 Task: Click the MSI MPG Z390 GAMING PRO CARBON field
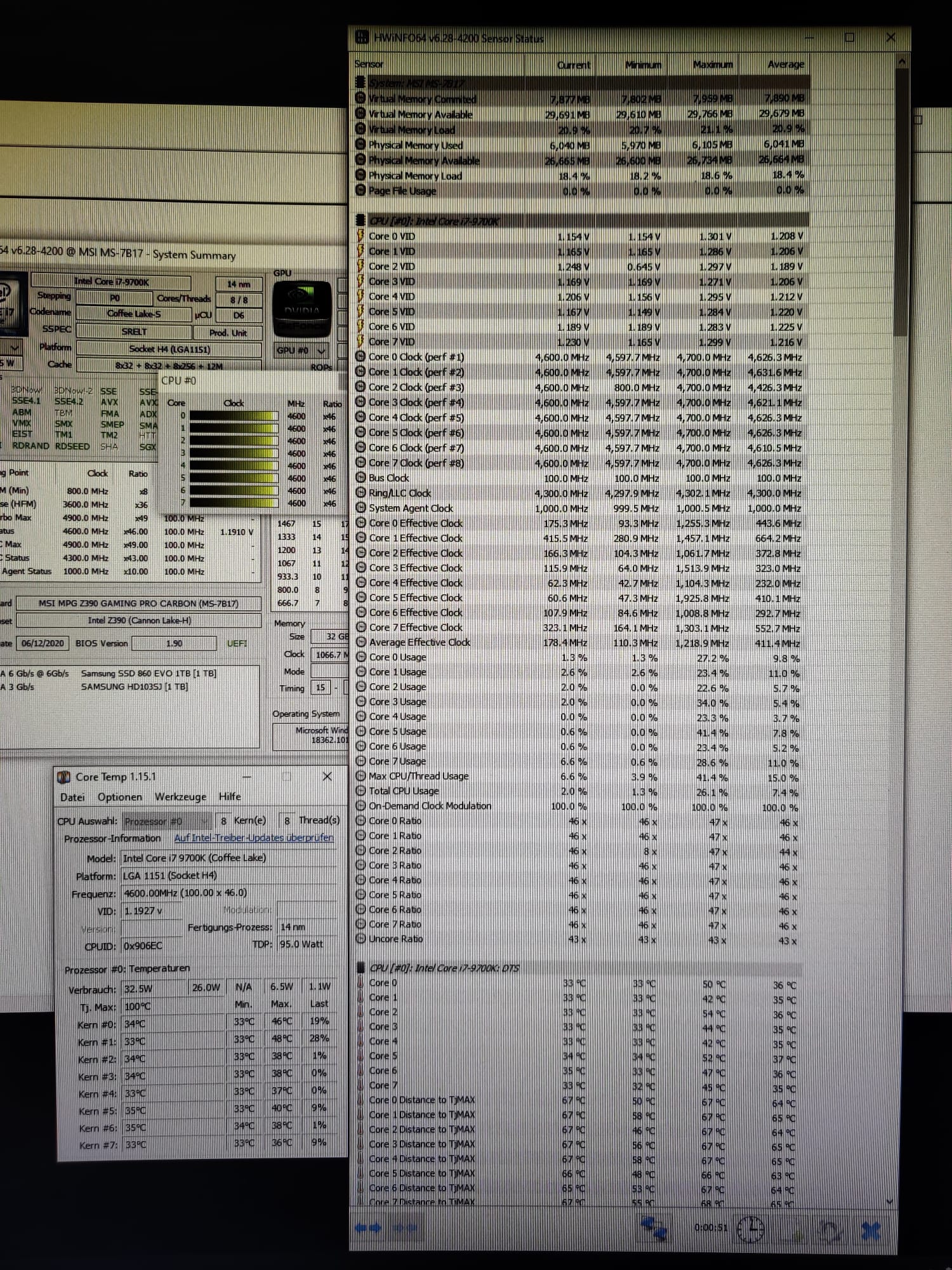138,603
